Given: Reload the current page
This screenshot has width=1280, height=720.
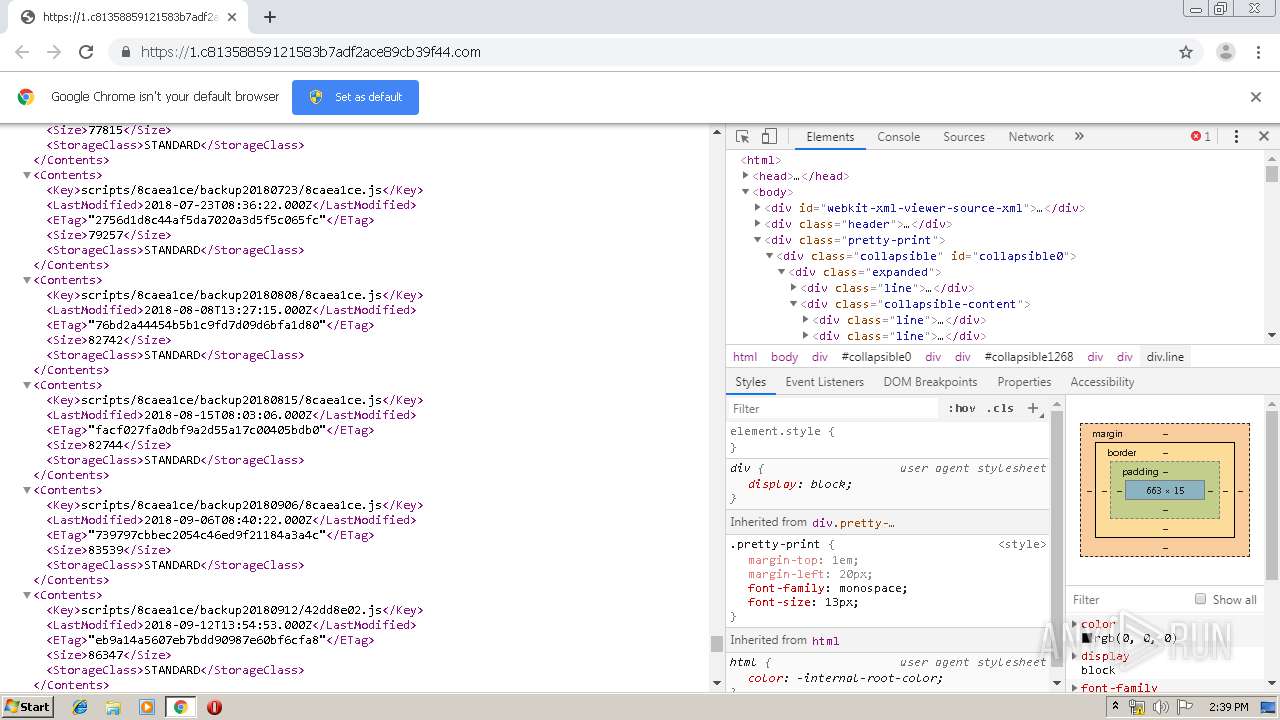Looking at the screenshot, I should (x=86, y=52).
